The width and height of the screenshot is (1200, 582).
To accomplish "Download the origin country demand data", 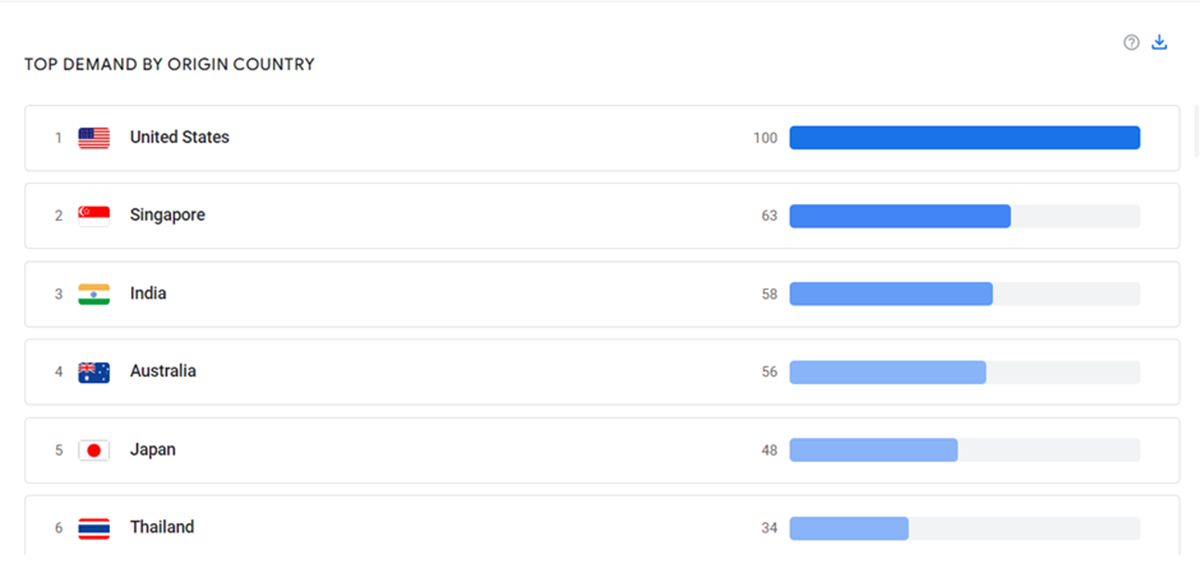I will coord(1160,42).
